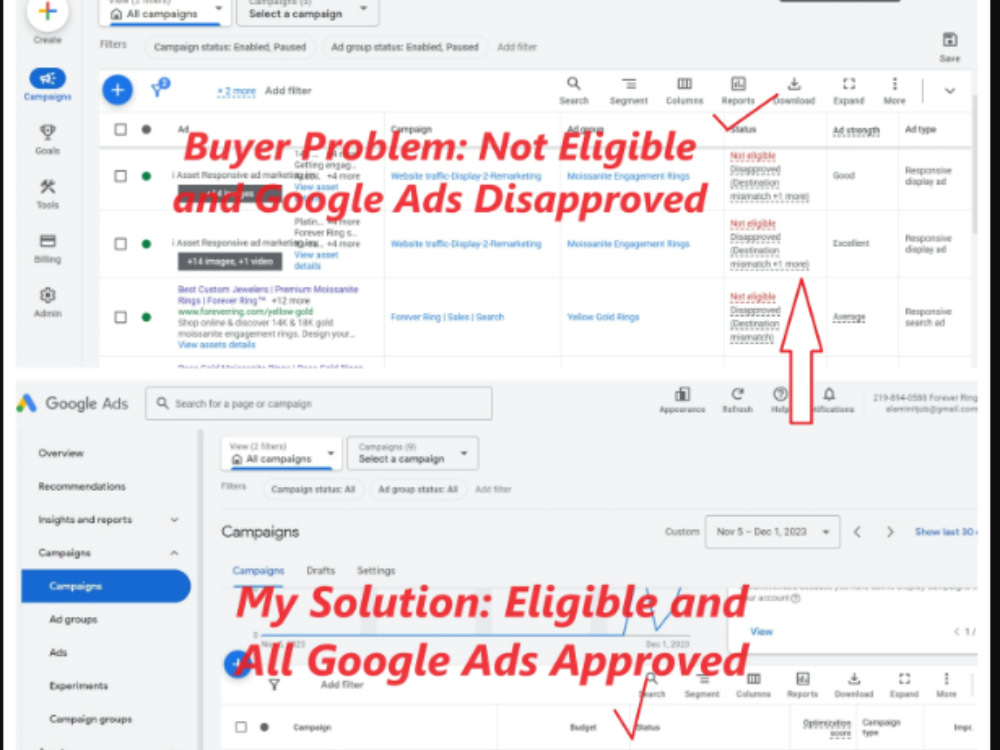Select Campaigns tab beside Drafts
This screenshot has height=750, width=1000.
coord(258,570)
